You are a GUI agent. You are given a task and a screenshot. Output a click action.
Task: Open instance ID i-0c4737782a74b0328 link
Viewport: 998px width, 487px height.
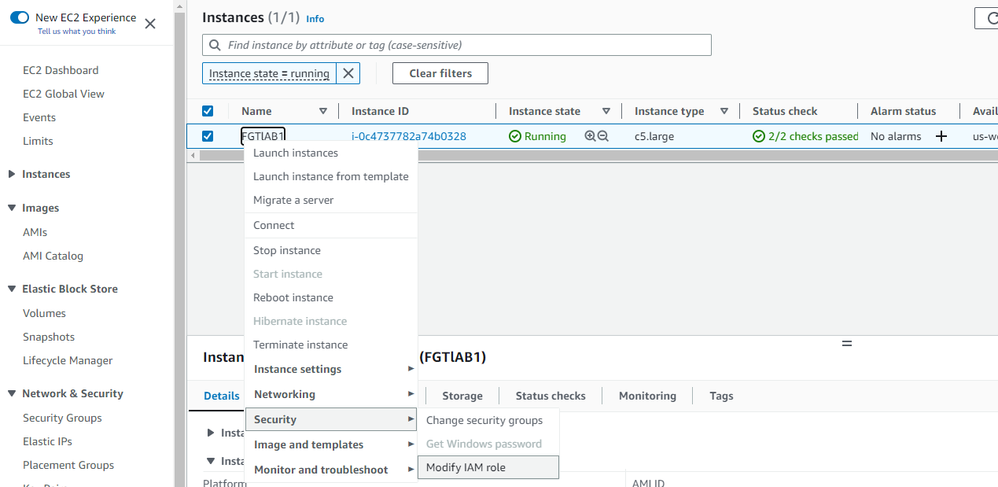click(409, 136)
